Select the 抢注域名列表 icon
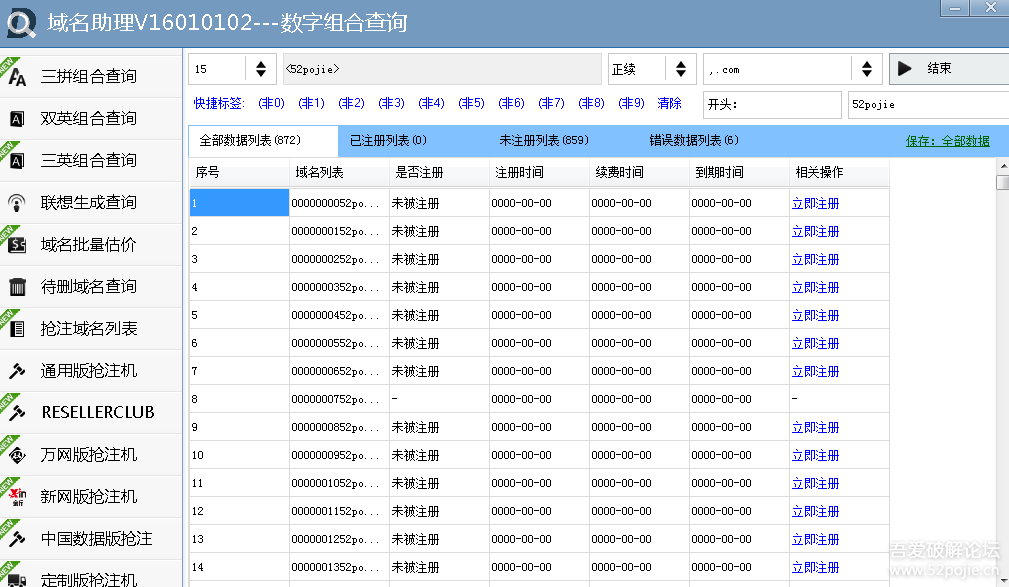The image size is (1009, 587). (x=90, y=328)
